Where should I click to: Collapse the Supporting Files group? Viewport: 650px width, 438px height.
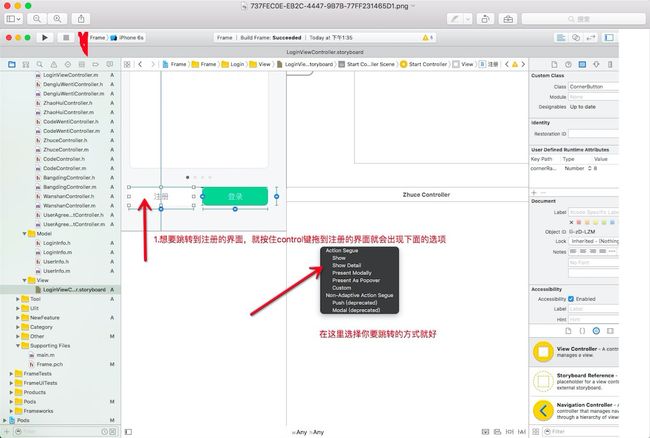[x=17, y=346]
